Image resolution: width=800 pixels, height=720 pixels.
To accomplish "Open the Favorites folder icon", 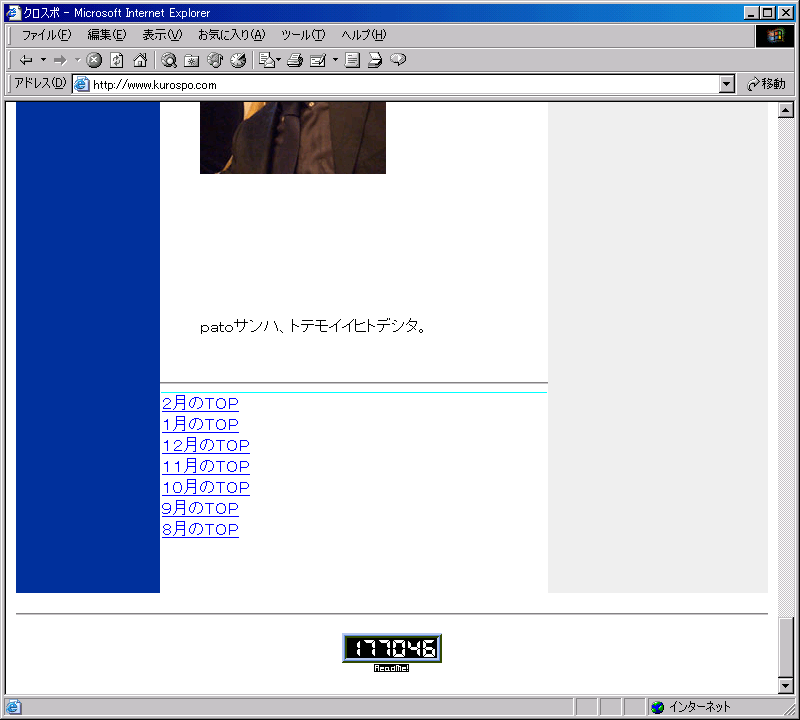I will click(x=192, y=60).
